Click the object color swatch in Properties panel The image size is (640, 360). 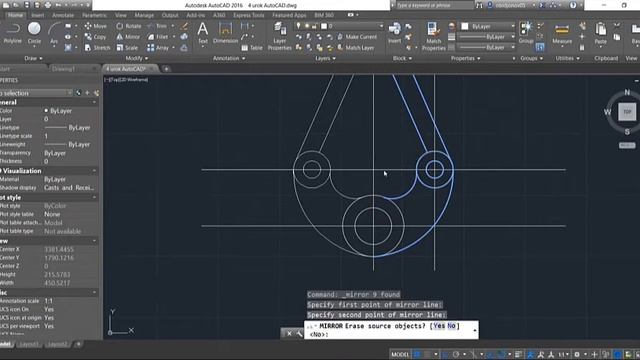point(464,26)
